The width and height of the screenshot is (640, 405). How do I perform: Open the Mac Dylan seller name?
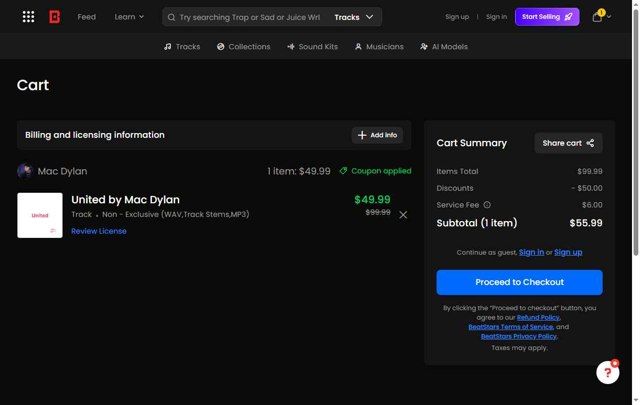click(x=62, y=171)
